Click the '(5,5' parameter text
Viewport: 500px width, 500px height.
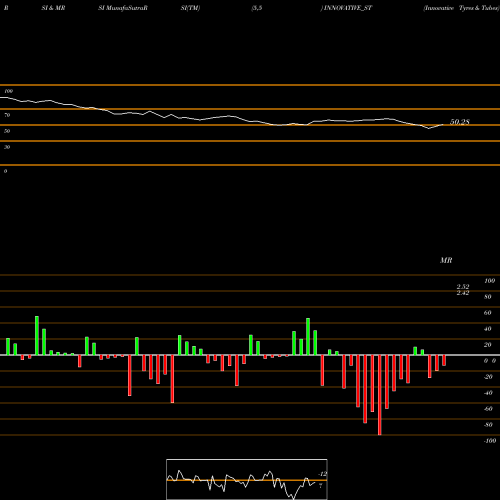[x=257, y=8]
